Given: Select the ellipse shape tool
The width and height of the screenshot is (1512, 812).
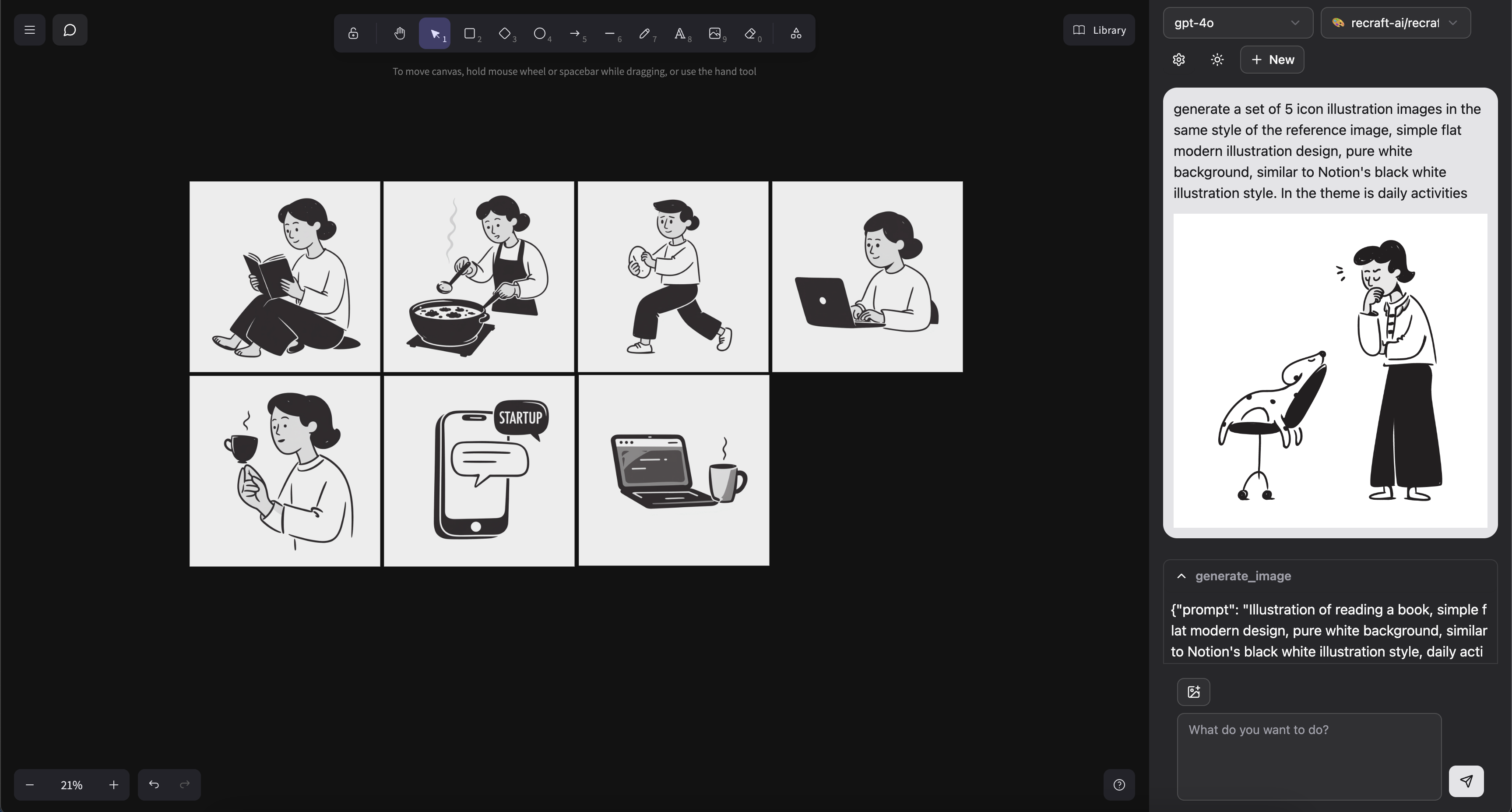Looking at the screenshot, I should (x=539, y=33).
